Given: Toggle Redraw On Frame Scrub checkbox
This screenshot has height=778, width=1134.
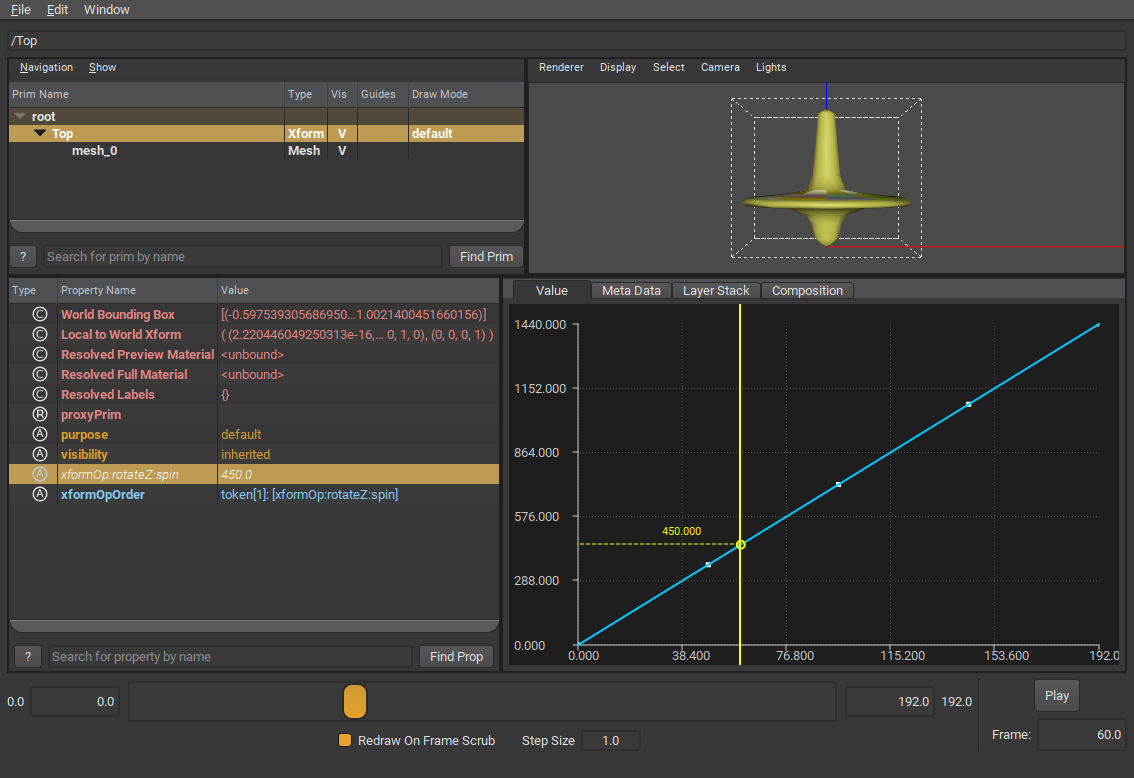Looking at the screenshot, I should 345,741.
